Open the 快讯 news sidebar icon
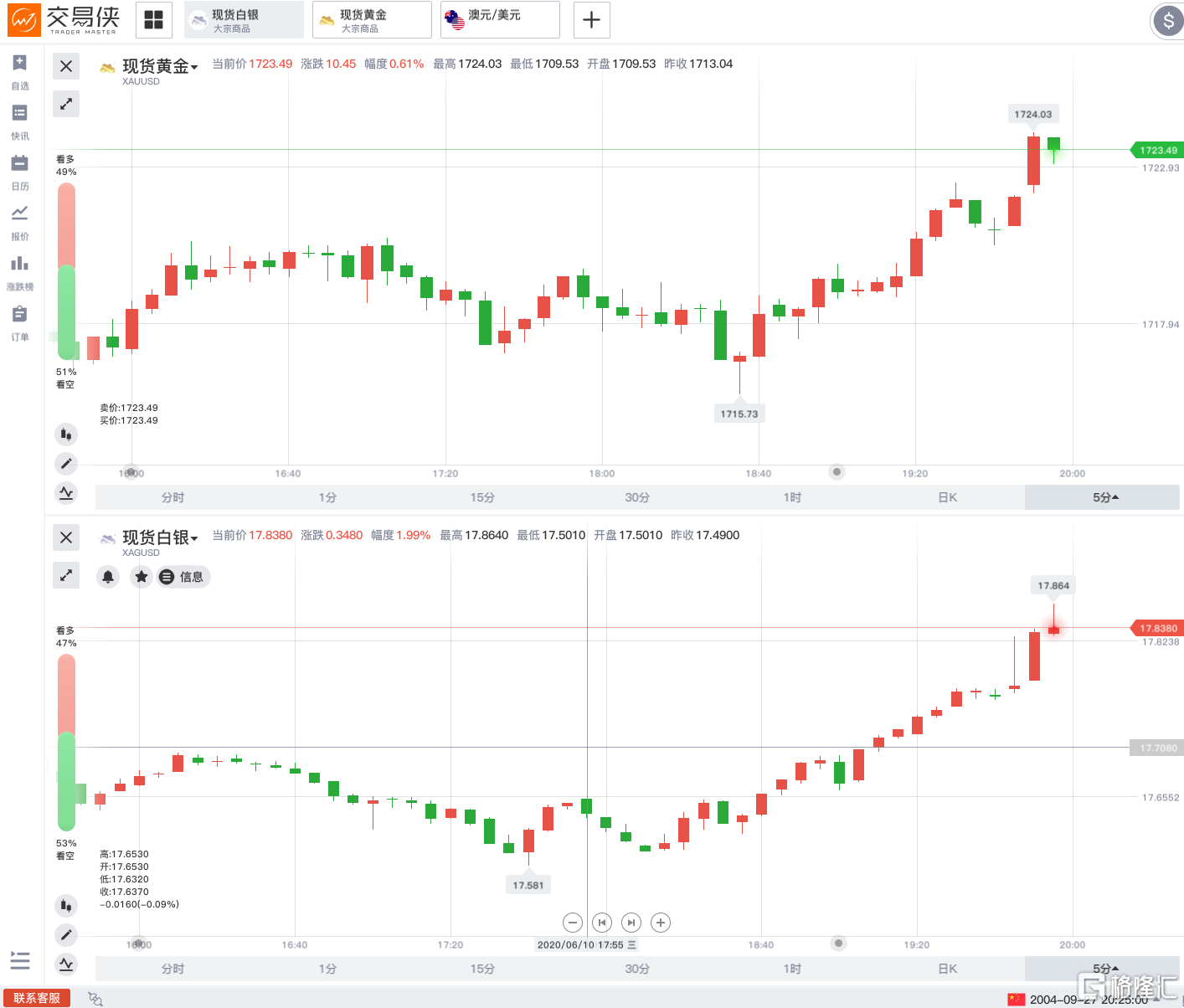Screen dimensions: 1184x1008 coord(20,122)
